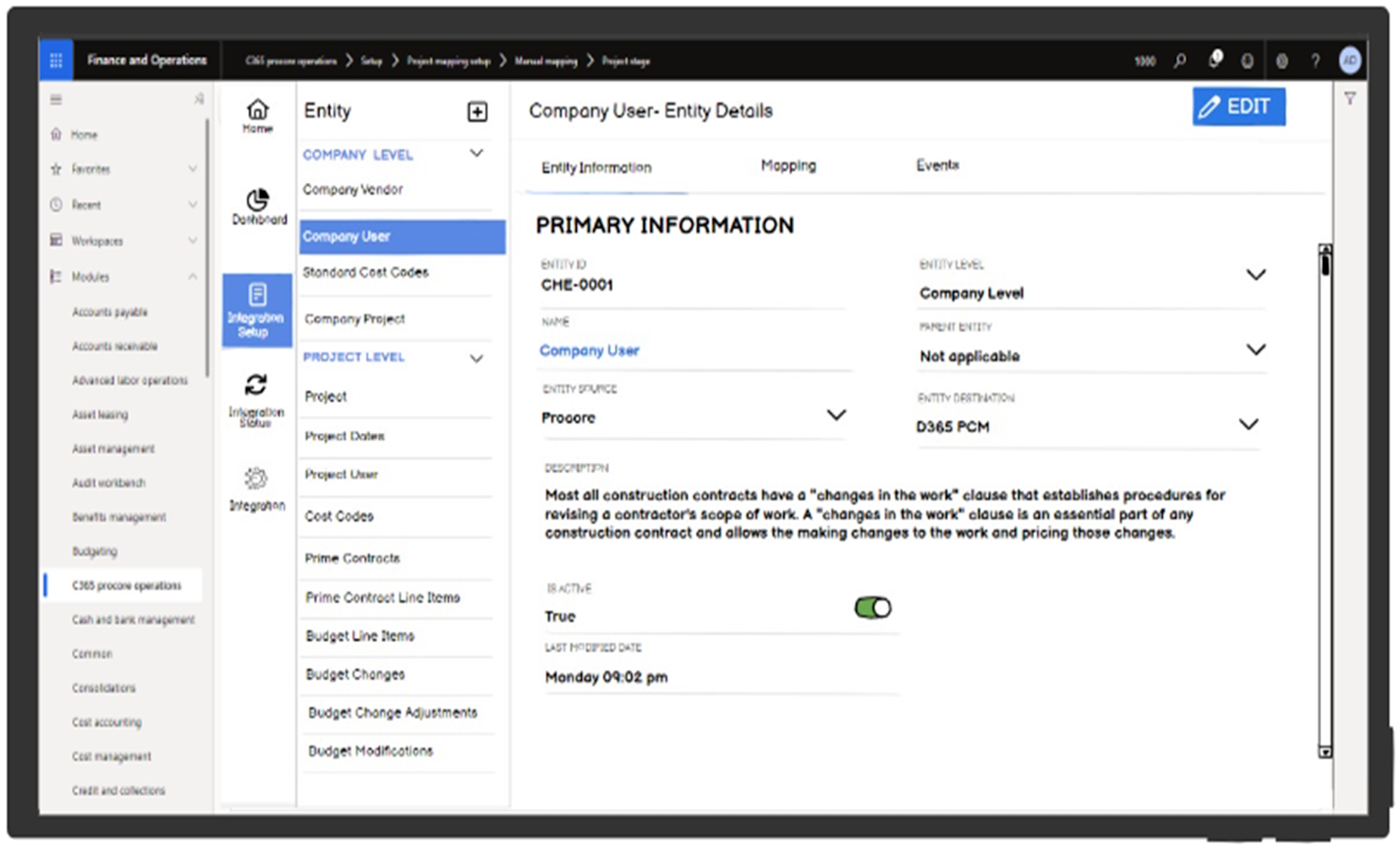Click the search magnifier in top bar
1400x859 pixels.
pyautogui.click(x=1180, y=60)
